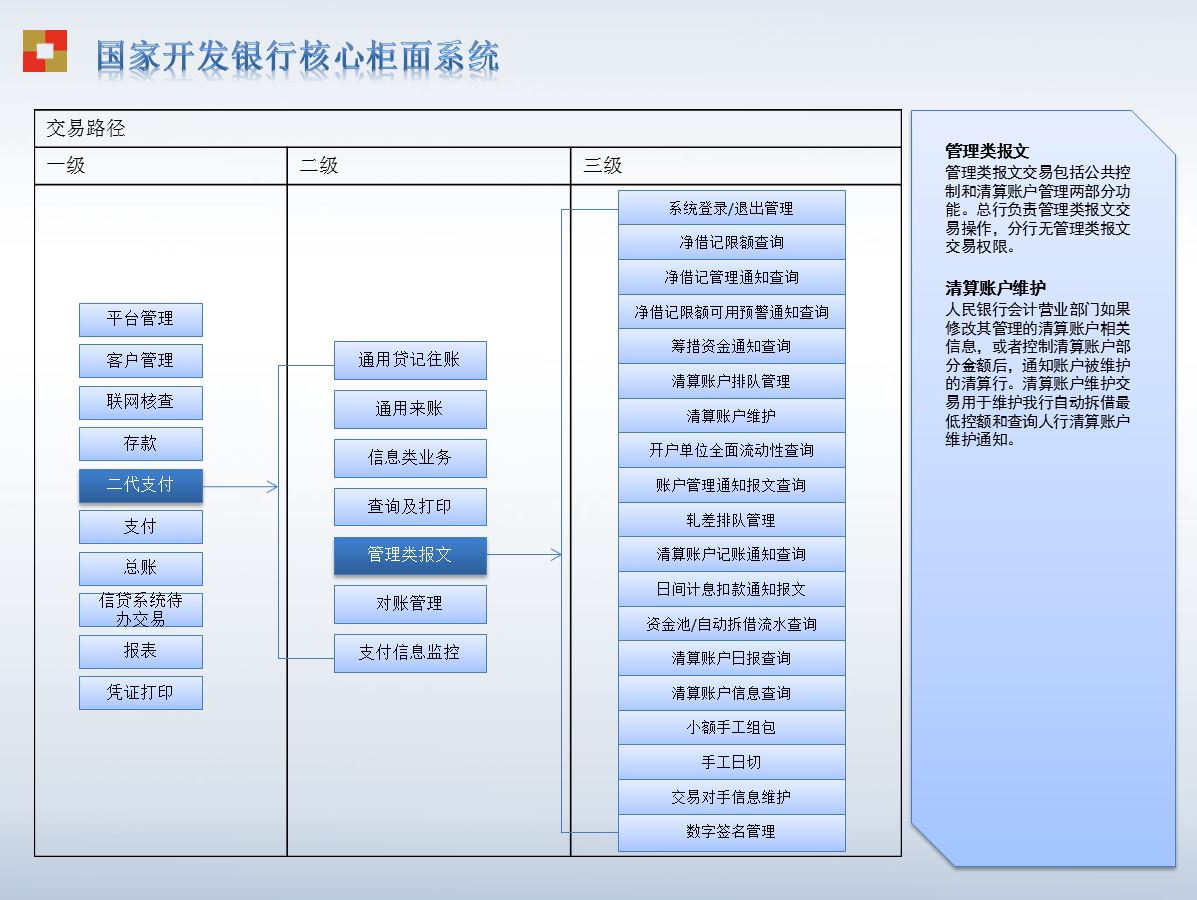Open 查询及打印 item

pos(410,507)
